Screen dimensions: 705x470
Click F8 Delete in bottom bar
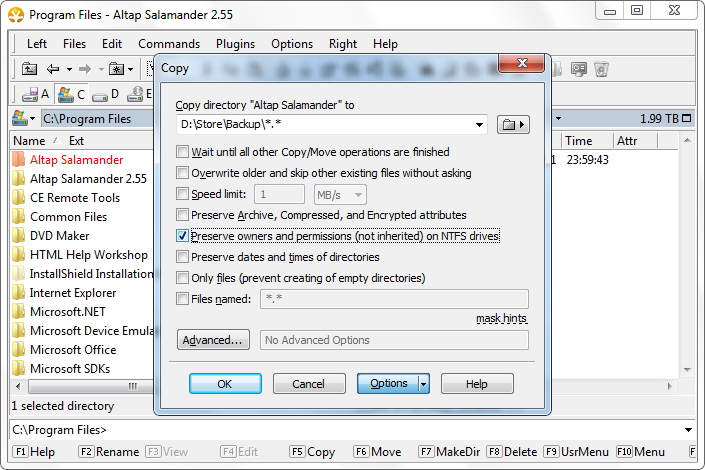[512, 452]
